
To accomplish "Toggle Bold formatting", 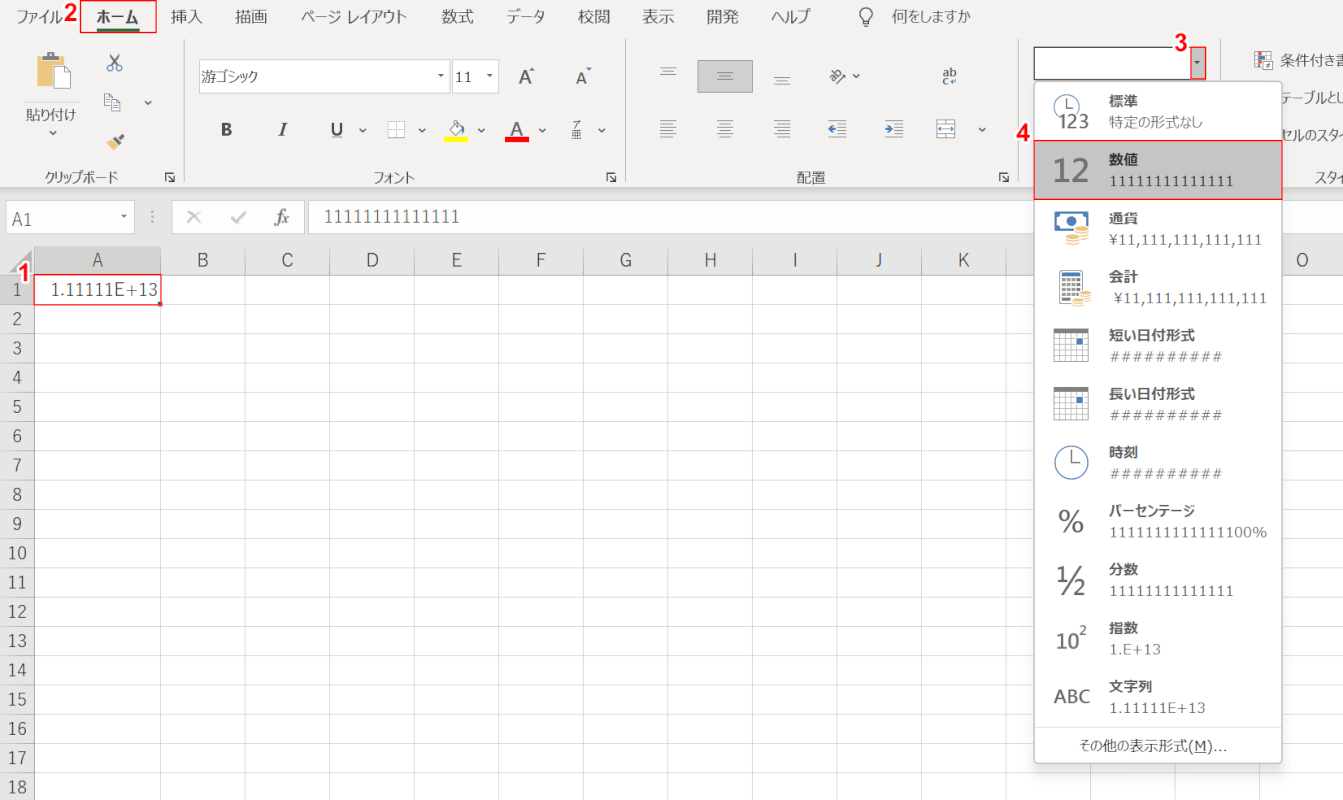I will (x=226, y=130).
